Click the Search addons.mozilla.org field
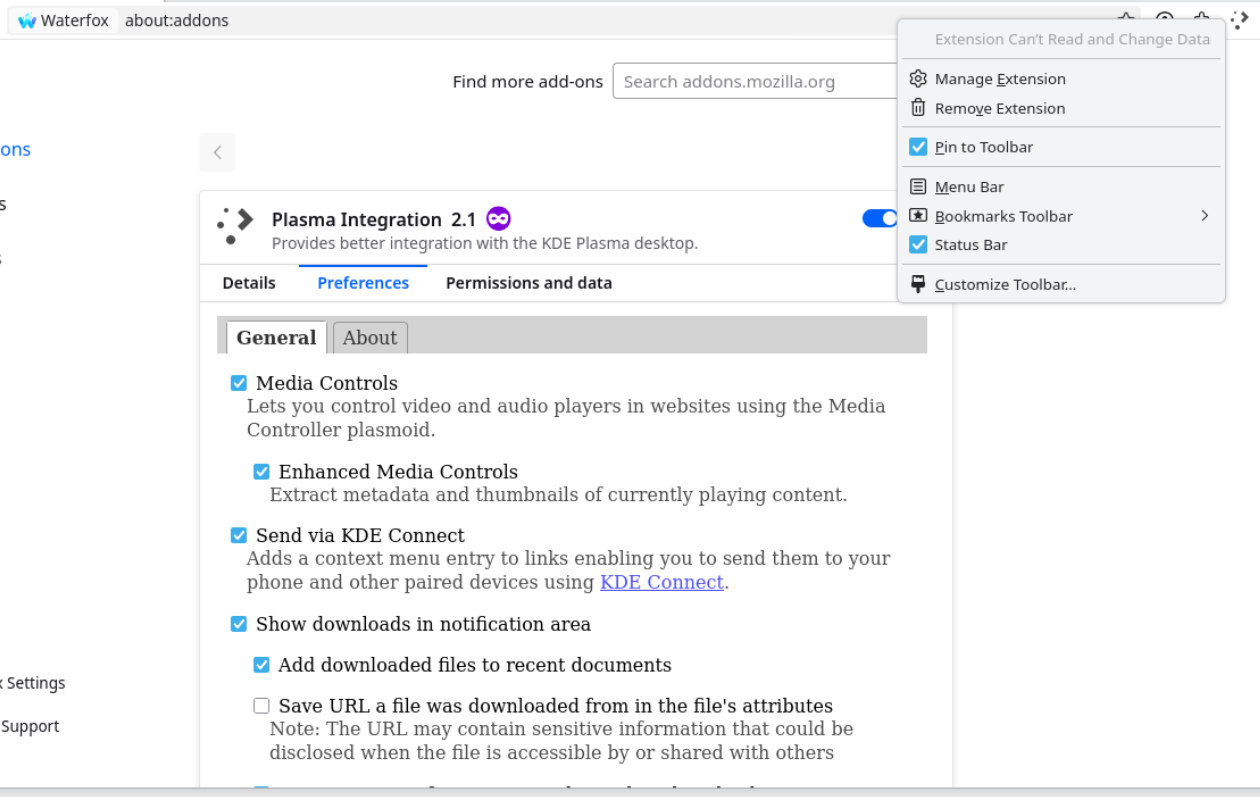This screenshot has height=797, width=1260. 756,82
